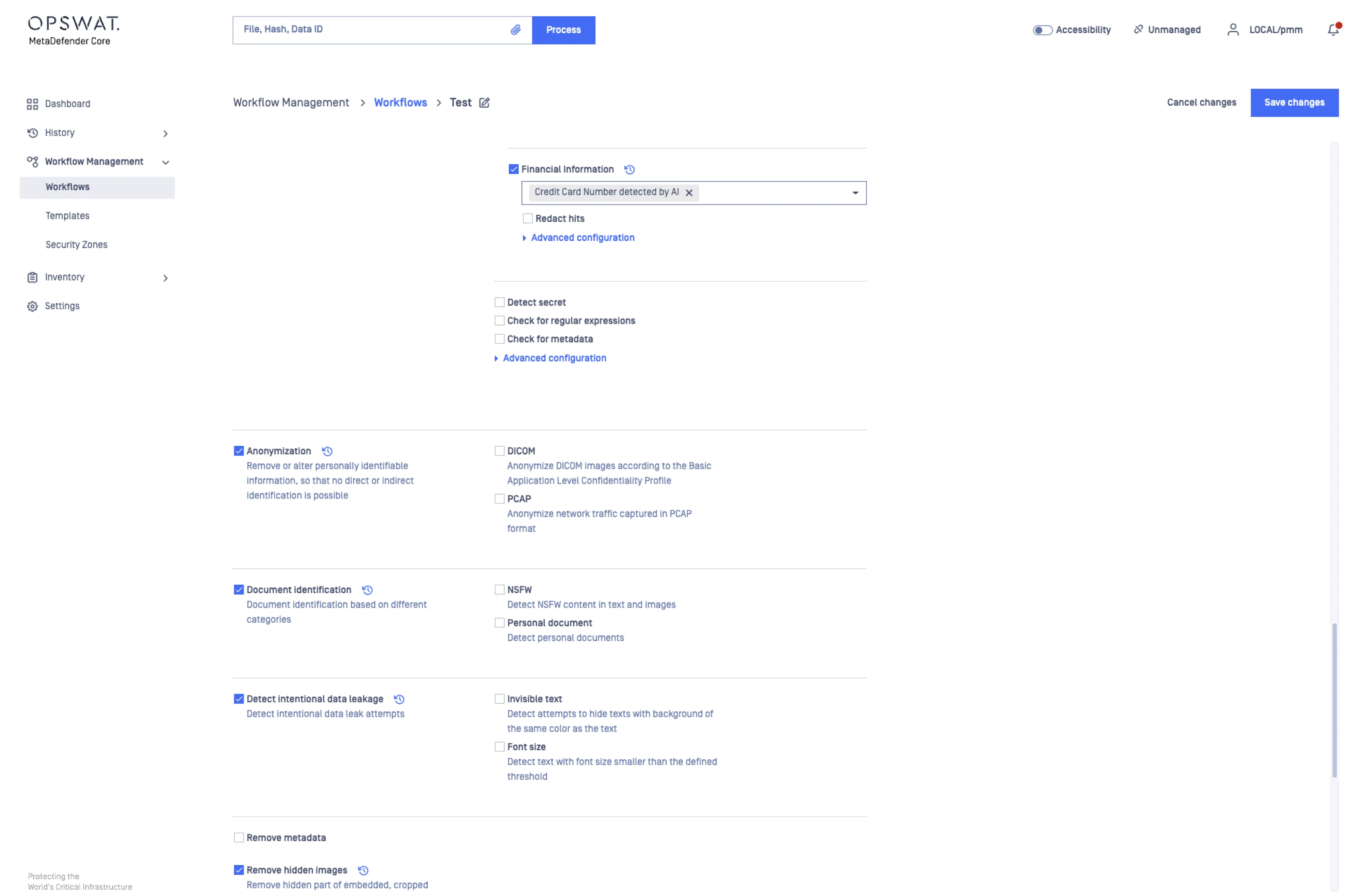
Task: Expand Advanced configuration under Redact hits
Action: coord(582,238)
